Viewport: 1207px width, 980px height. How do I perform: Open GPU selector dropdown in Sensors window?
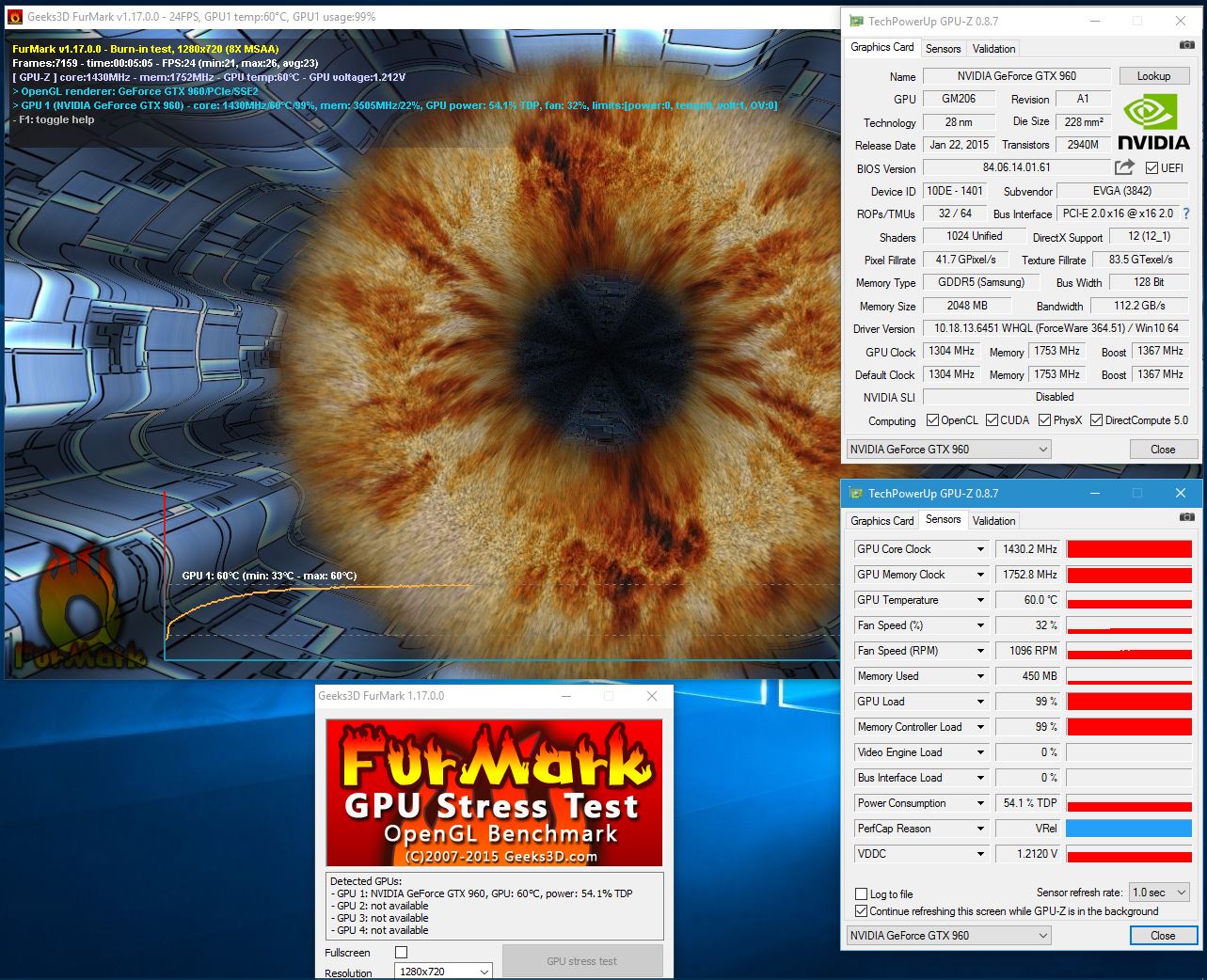pyautogui.click(x=948, y=936)
